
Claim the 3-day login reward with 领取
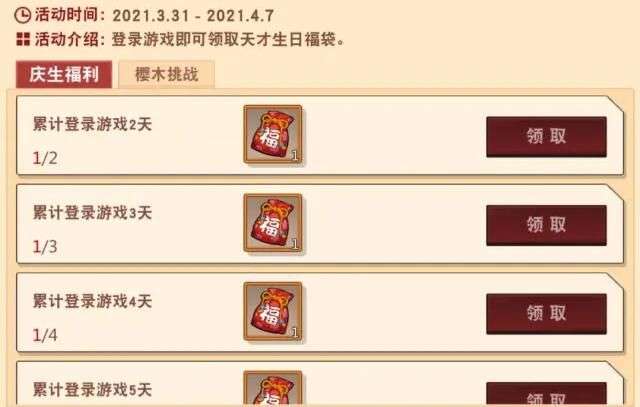click(546, 225)
